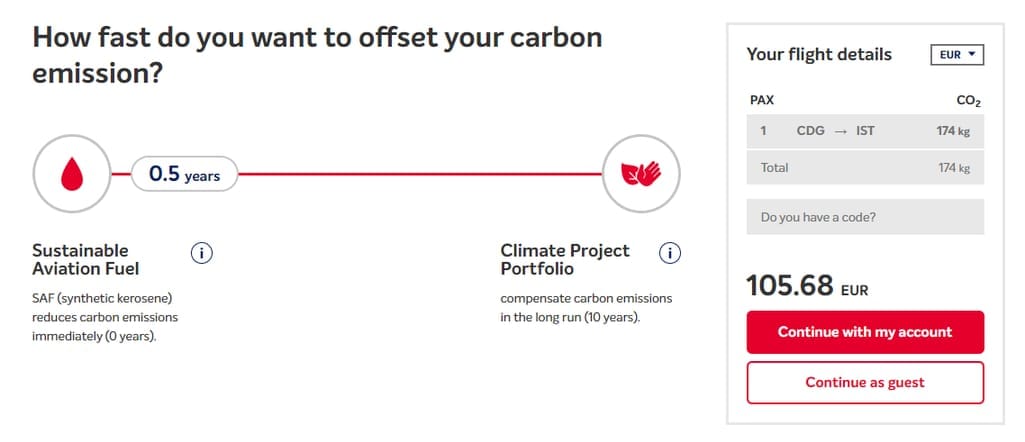Click the CO₂ column header
This screenshot has width=1025, height=442.
click(969, 101)
